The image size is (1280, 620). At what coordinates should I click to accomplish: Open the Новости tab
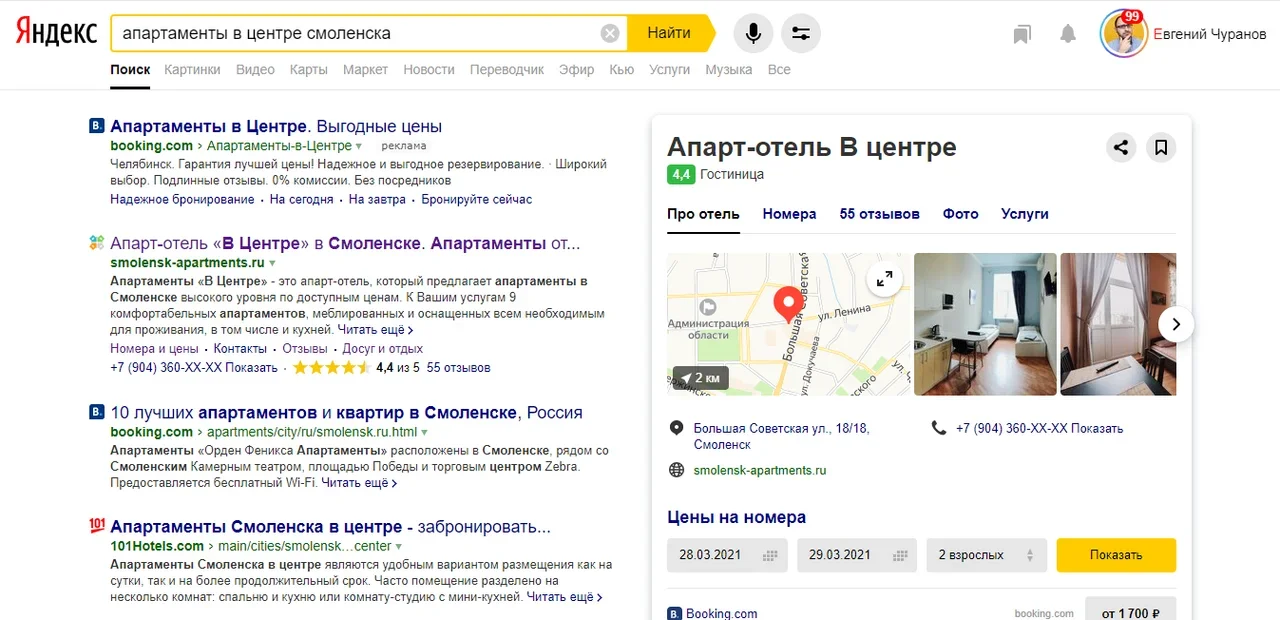pyautogui.click(x=429, y=70)
